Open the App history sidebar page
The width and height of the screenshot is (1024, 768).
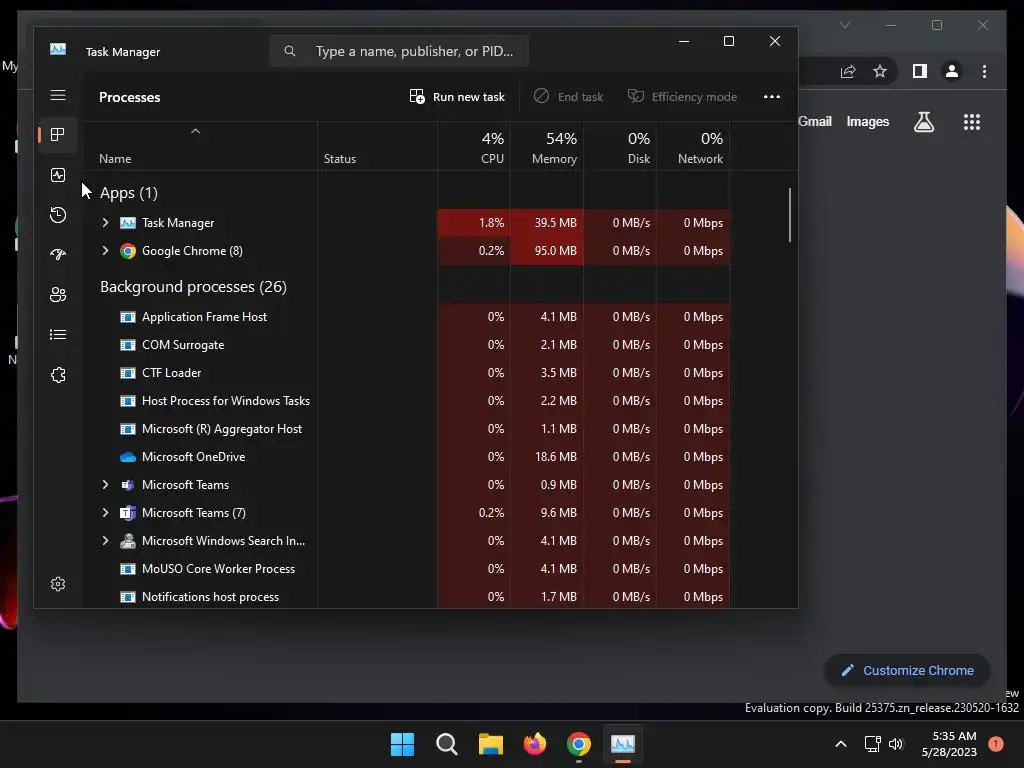[x=58, y=215]
